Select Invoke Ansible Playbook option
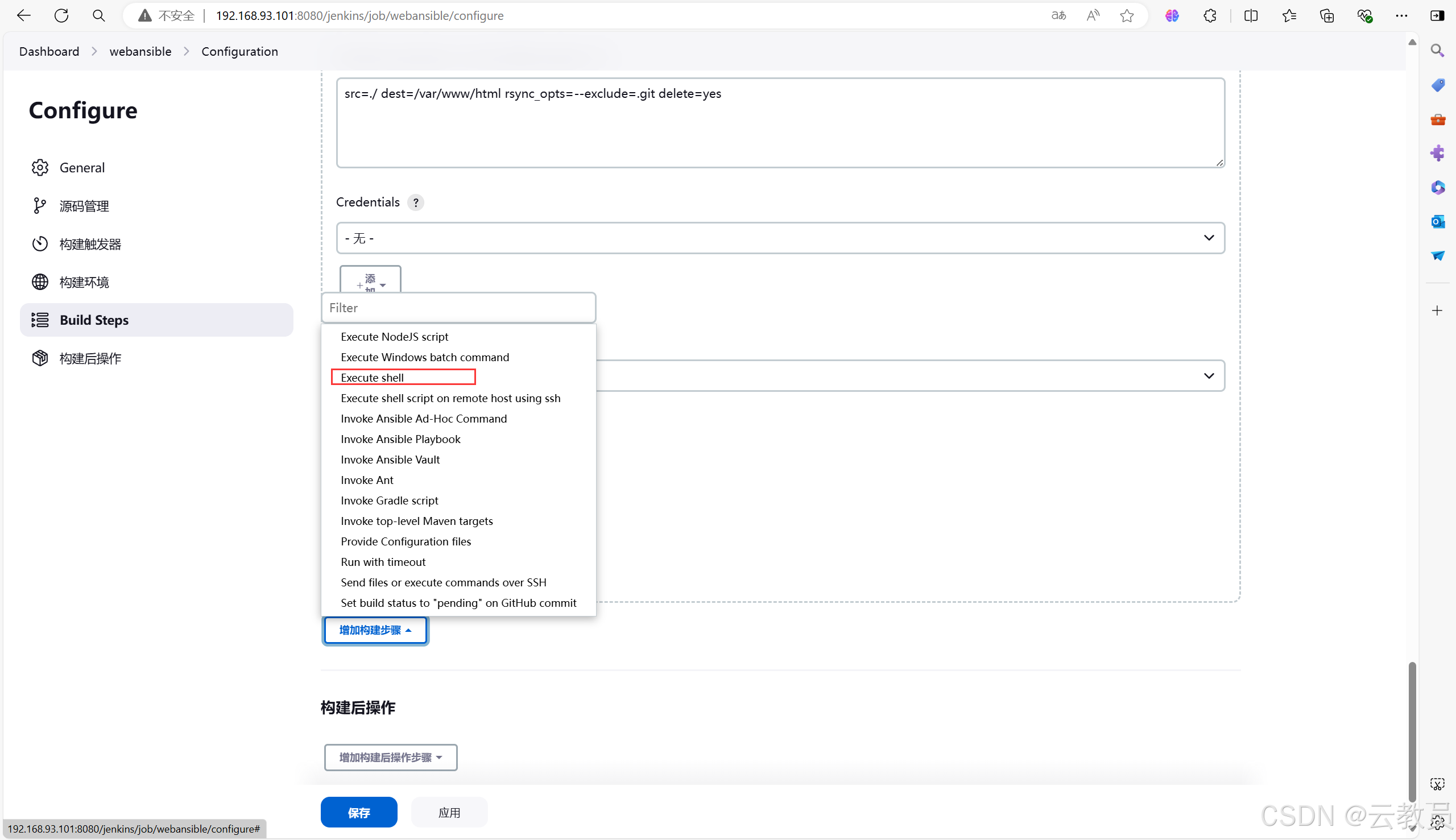1456x840 pixels. pyautogui.click(x=400, y=438)
